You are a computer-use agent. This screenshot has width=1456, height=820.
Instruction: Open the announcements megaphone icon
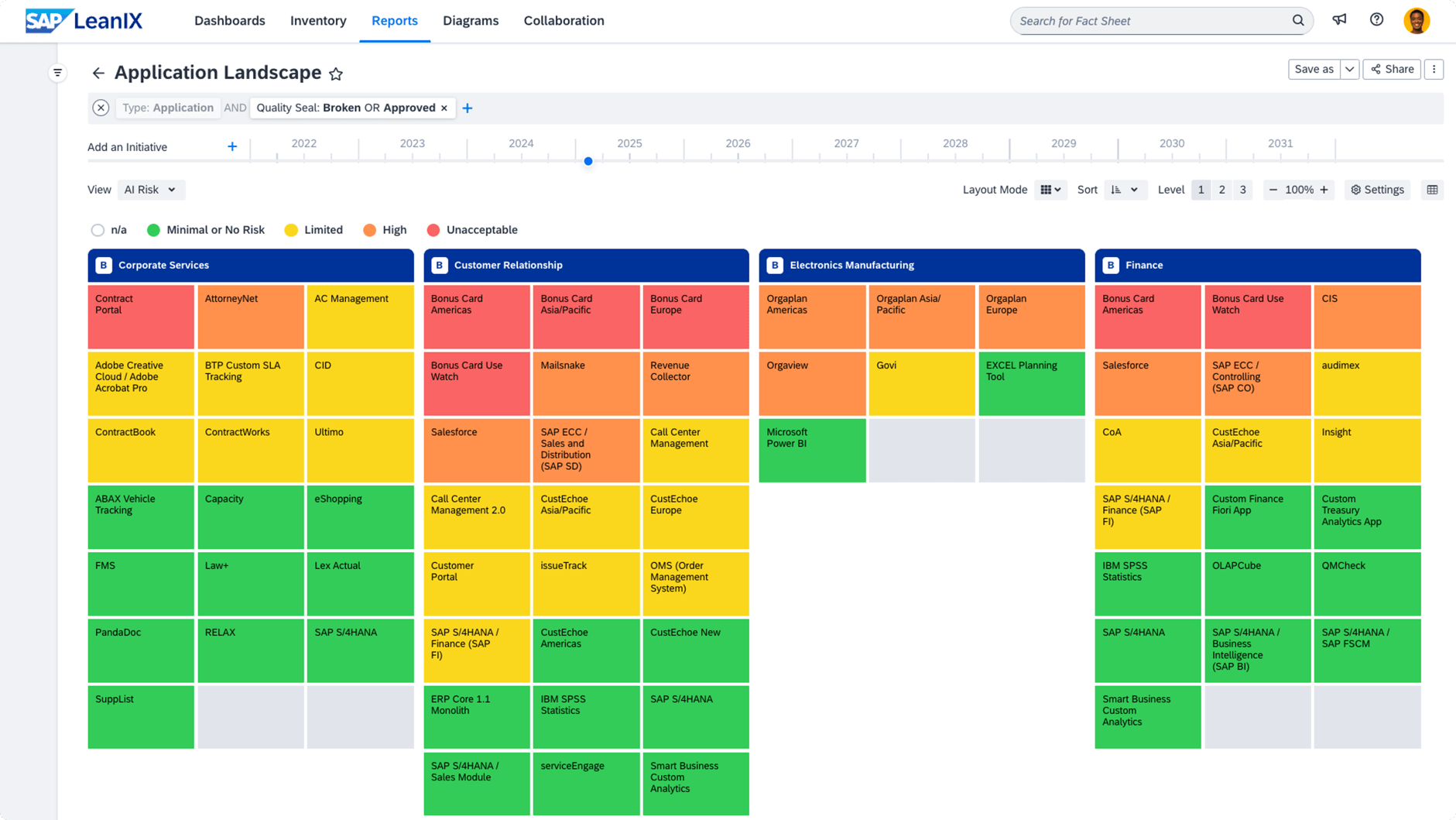click(x=1340, y=20)
